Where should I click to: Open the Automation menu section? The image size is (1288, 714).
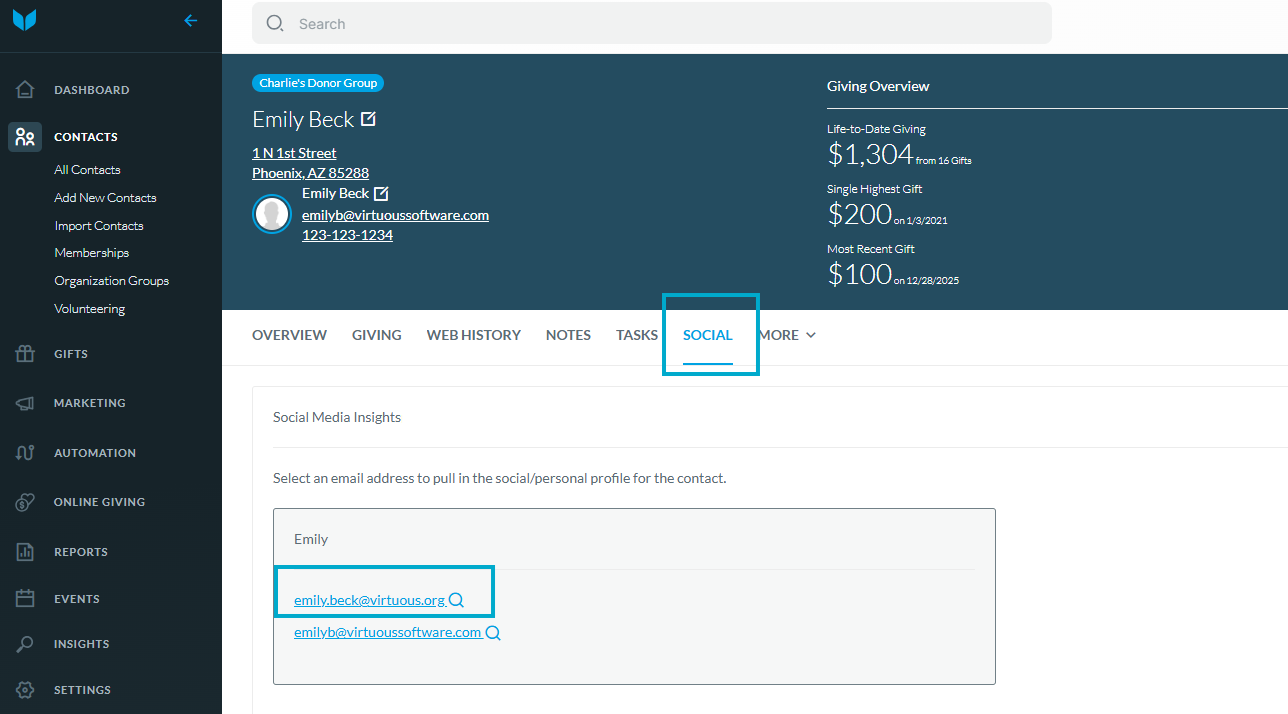[x=95, y=453]
